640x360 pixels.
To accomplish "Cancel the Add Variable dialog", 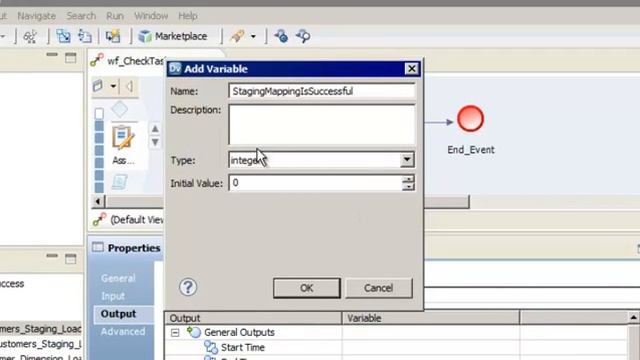I will pos(378,288).
